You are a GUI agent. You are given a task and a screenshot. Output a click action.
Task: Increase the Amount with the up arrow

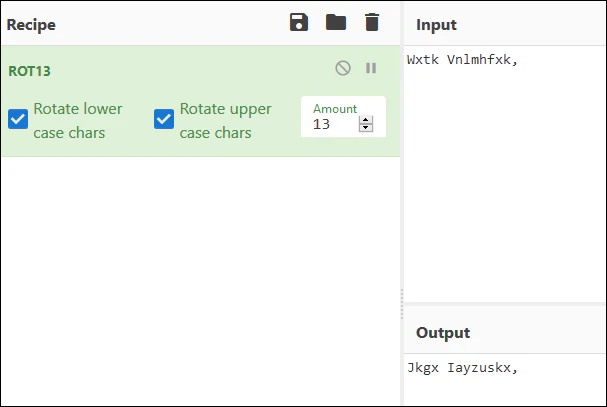(x=365, y=120)
